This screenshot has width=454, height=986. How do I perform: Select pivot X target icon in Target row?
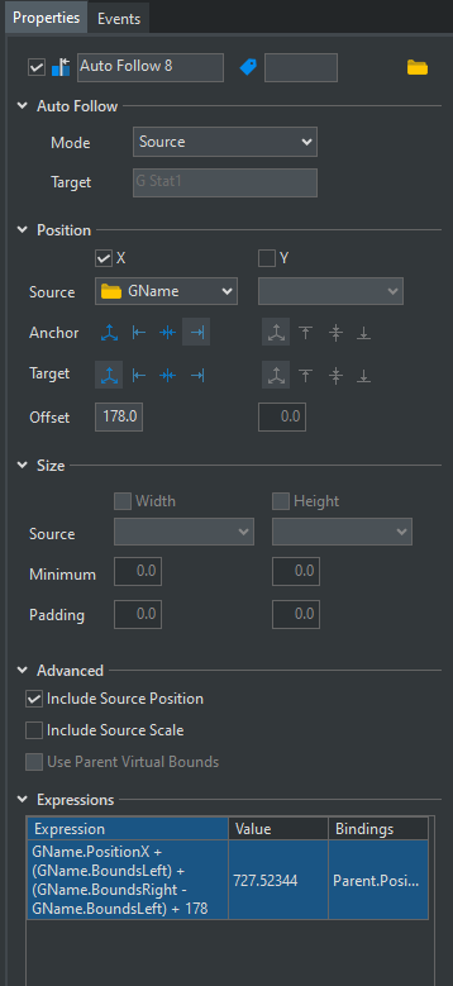point(109,375)
